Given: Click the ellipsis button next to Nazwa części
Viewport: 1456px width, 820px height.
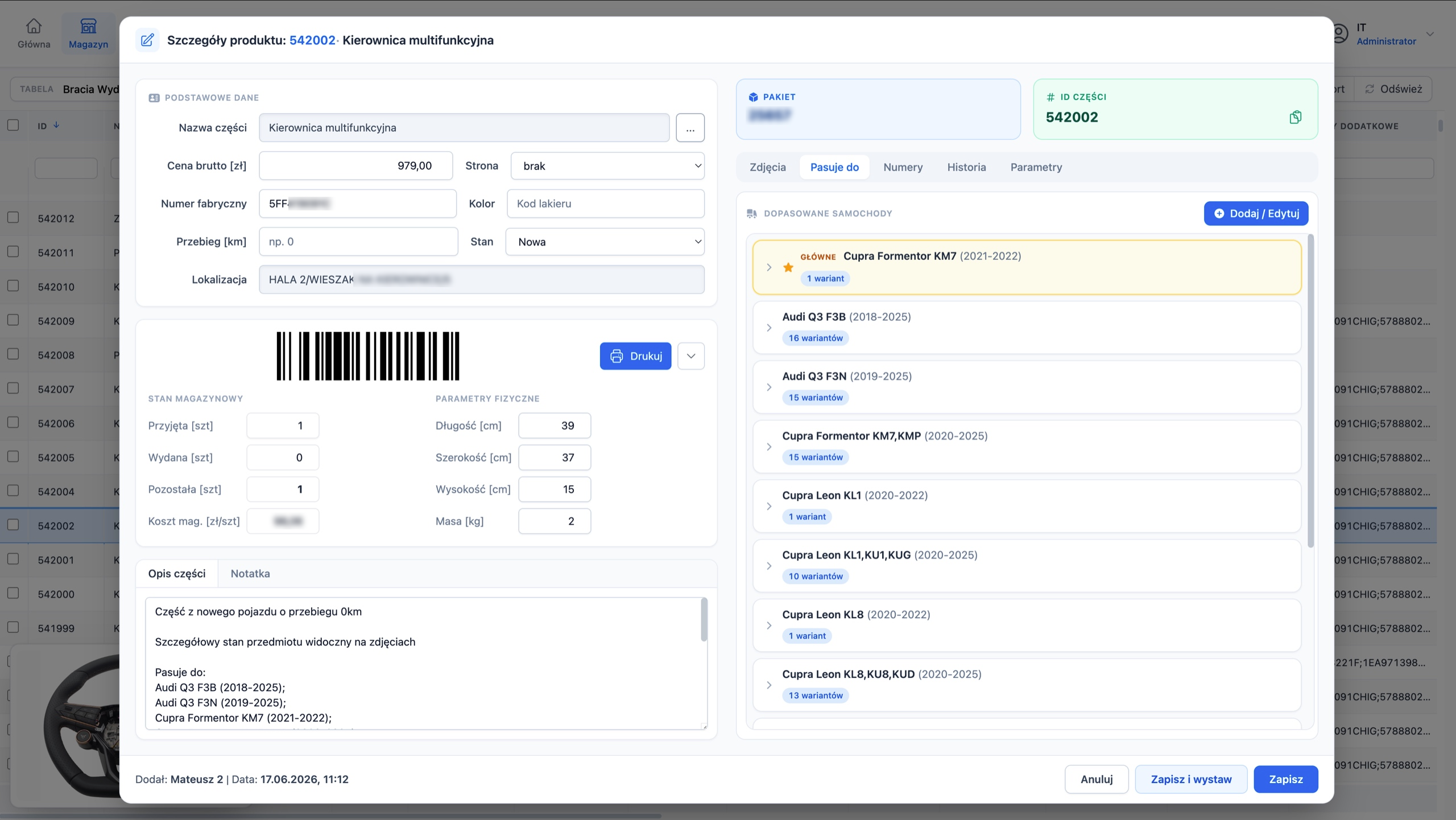Looking at the screenshot, I should coord(690,128).
